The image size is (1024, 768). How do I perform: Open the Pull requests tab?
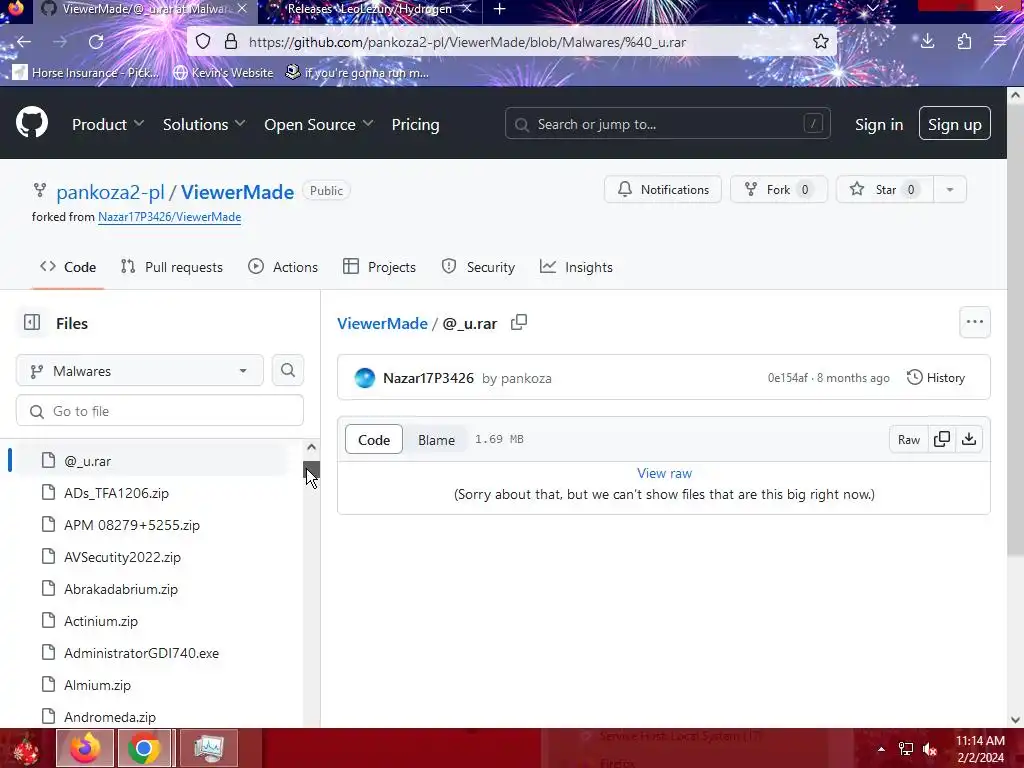(172, 267)
